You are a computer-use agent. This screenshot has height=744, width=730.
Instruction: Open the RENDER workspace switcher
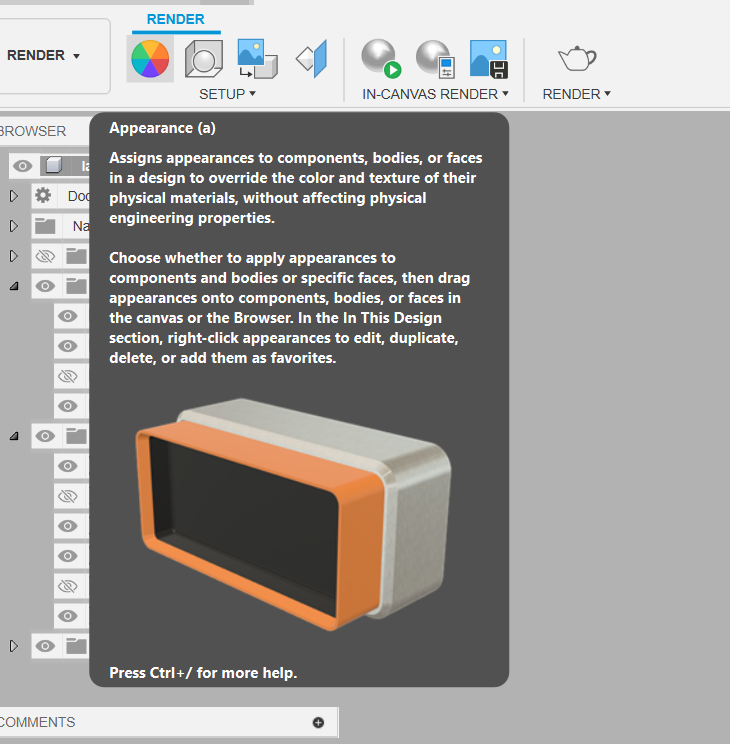(44, 56)
